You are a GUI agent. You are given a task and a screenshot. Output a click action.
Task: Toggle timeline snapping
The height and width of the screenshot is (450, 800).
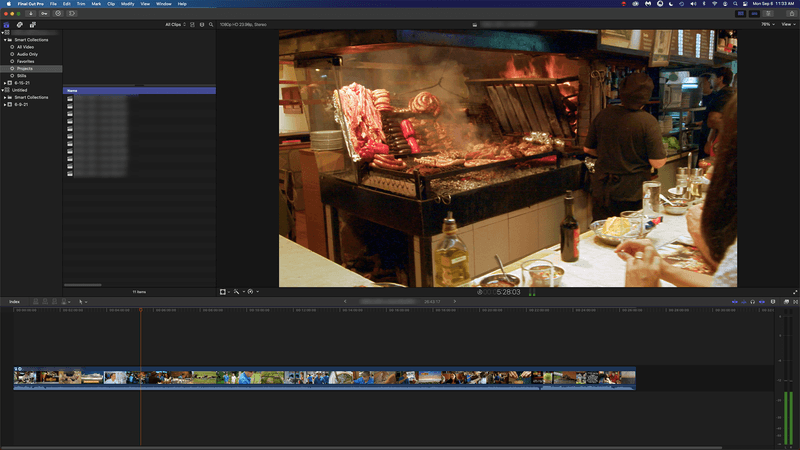pyautogui.click(x=762, y=302)
